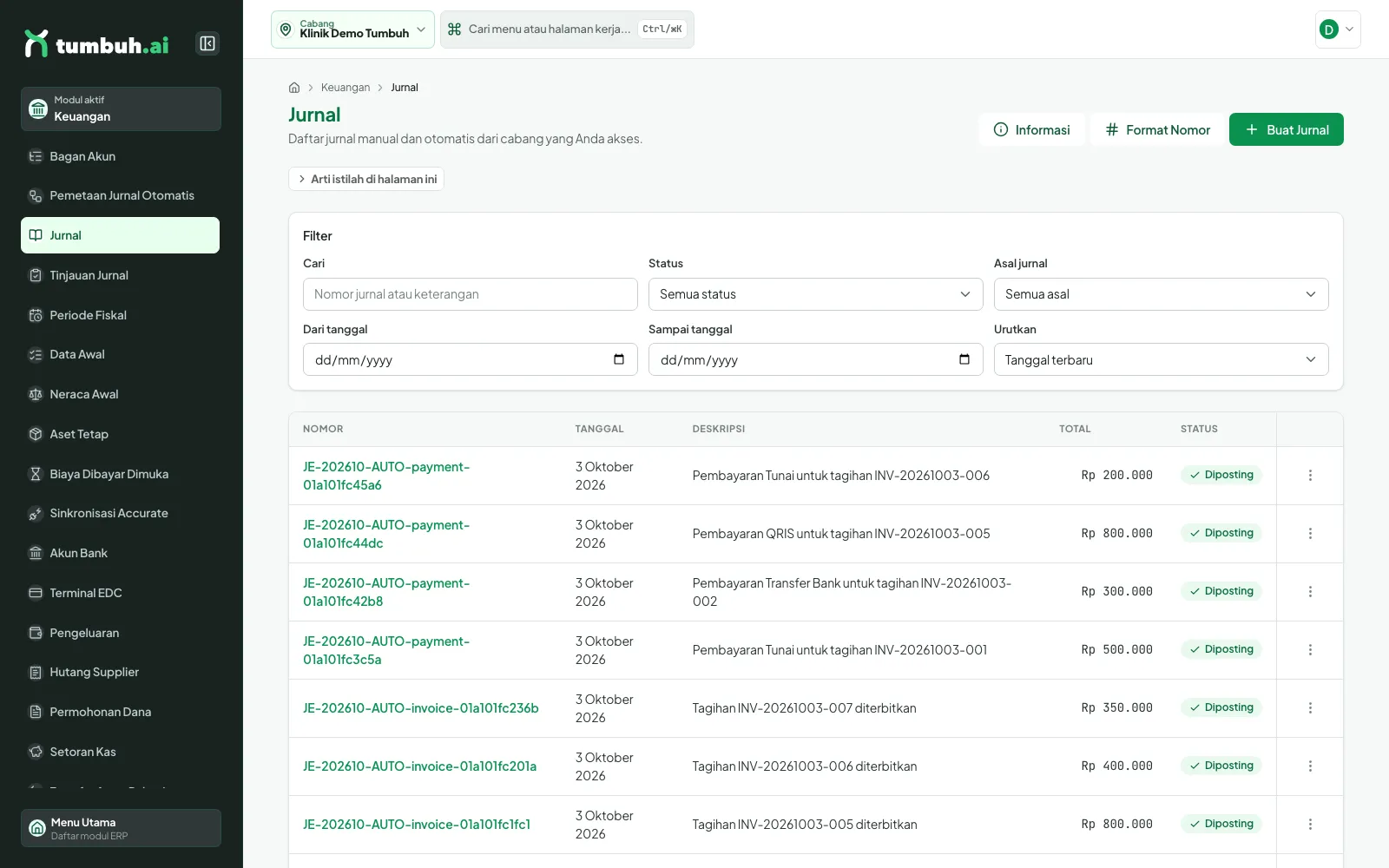1389x868 pixels.
Task: Open Pengeluaran page
Action: [x=120, y=633]
